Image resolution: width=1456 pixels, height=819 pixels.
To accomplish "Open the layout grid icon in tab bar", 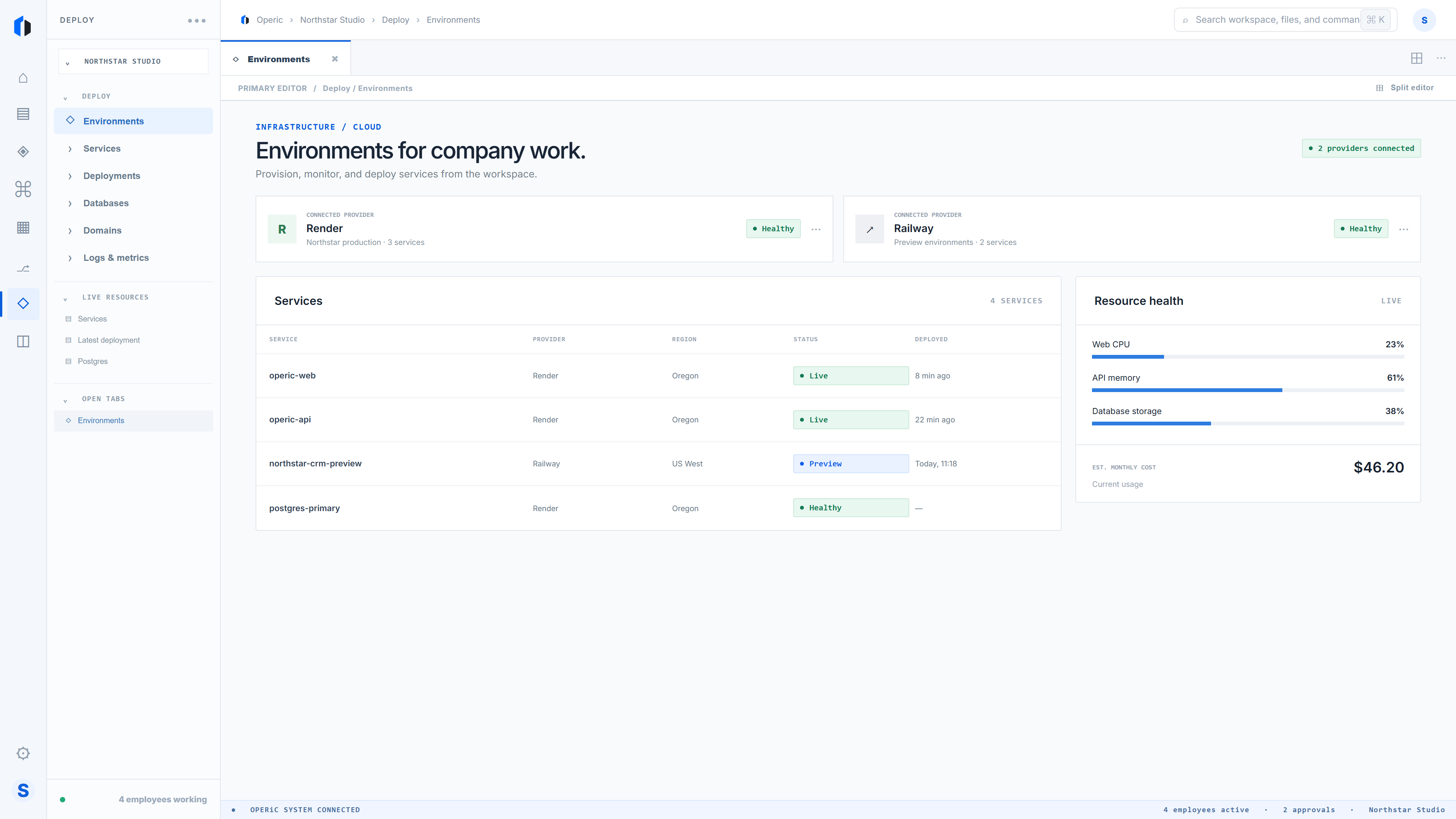I will (1417, 58).
